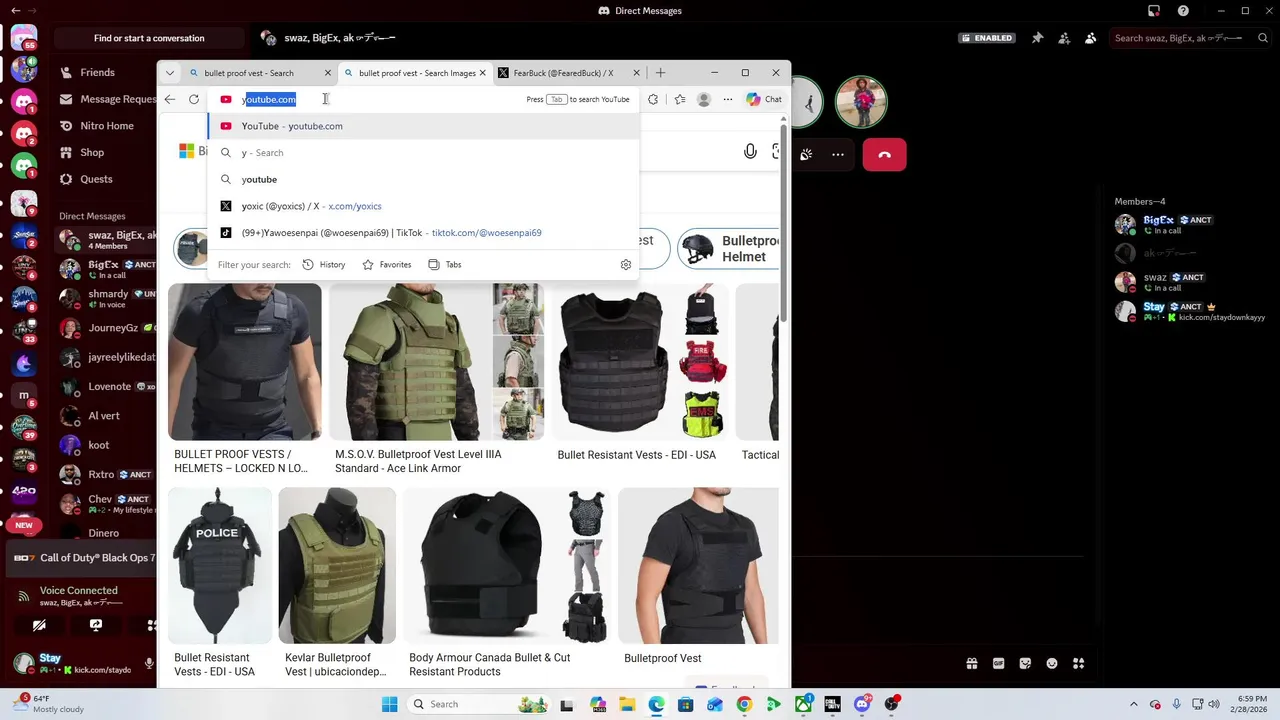This screenshot has width=1280, height=720.
Task: Refresh the Edge page
Action: pos(194,99)
